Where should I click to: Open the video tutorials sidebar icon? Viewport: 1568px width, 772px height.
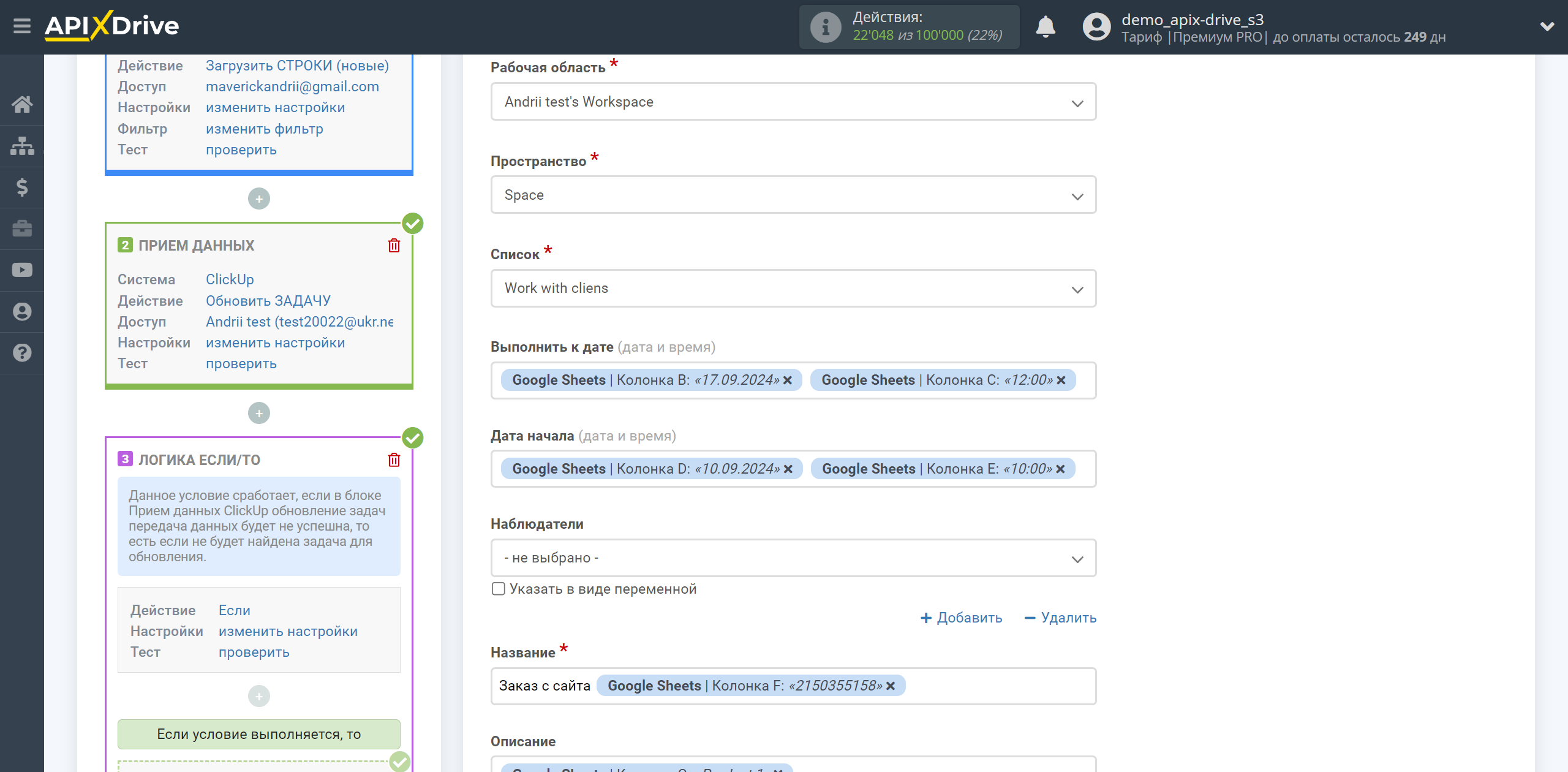[x=22, y=270]
